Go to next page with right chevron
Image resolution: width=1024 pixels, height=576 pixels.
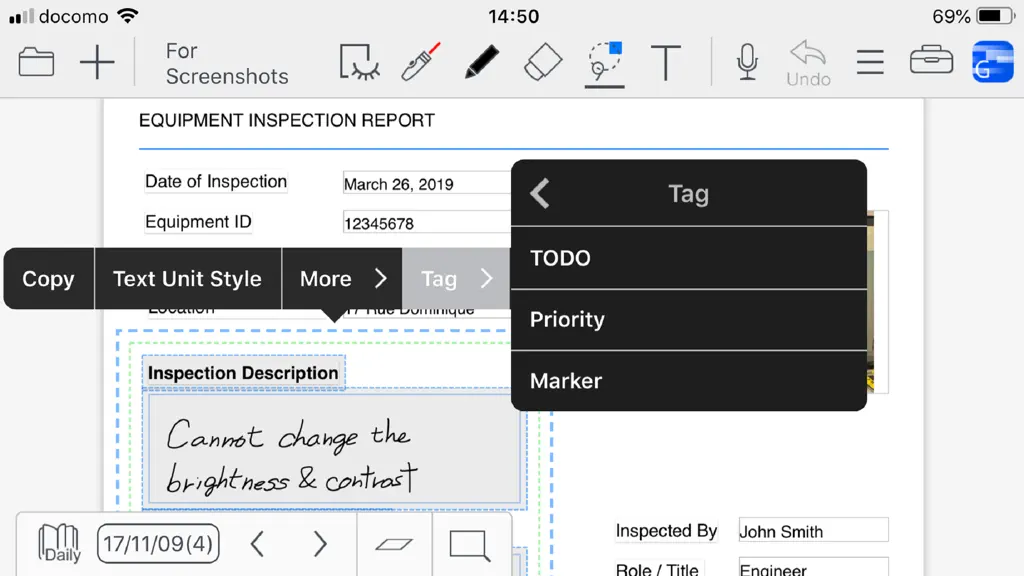319,544
